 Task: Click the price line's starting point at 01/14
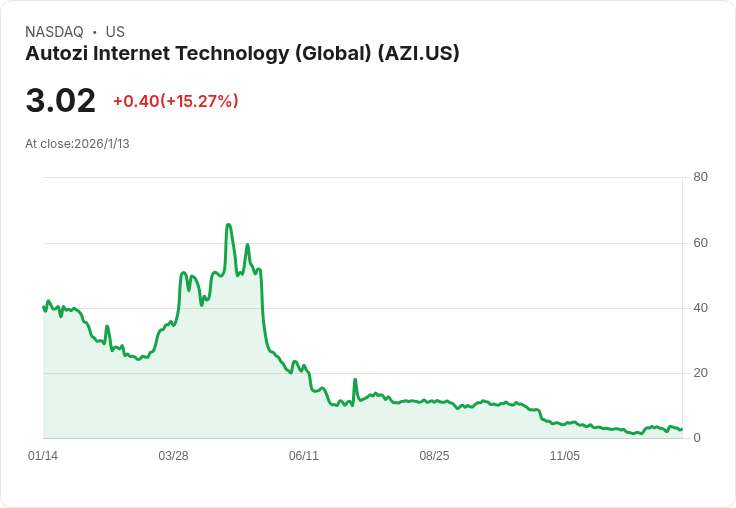[x=44, y=307]
